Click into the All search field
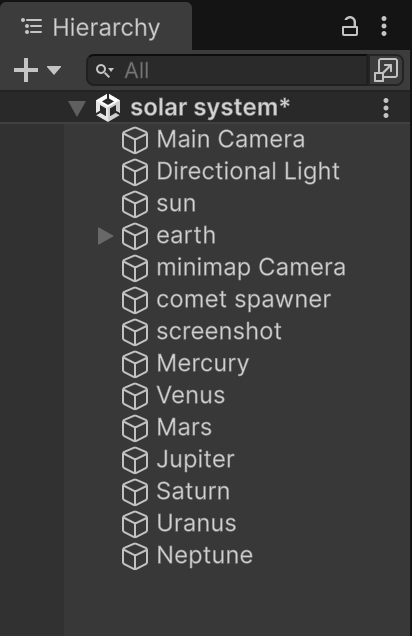The height and width of the screenshot is (636, 412). (227, 70)
